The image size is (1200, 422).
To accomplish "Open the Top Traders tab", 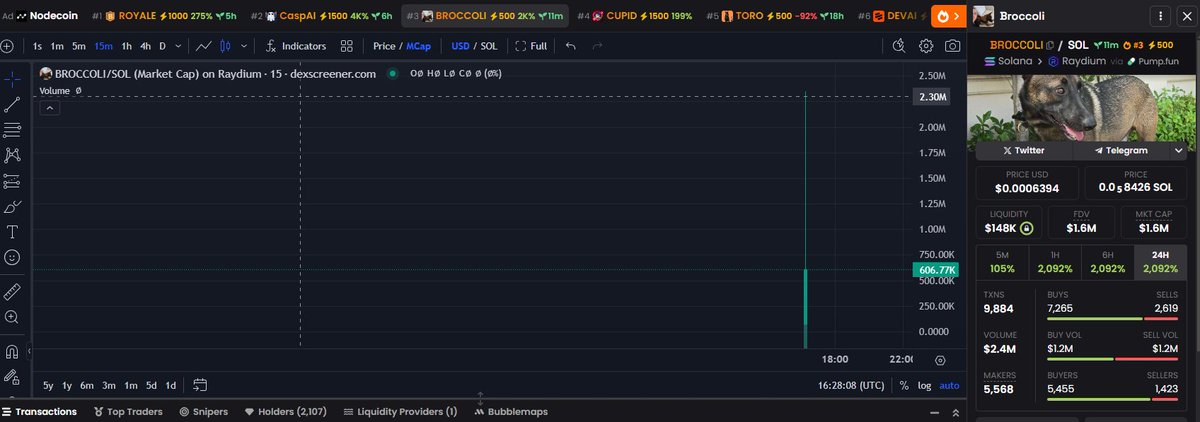I will 128,411.
